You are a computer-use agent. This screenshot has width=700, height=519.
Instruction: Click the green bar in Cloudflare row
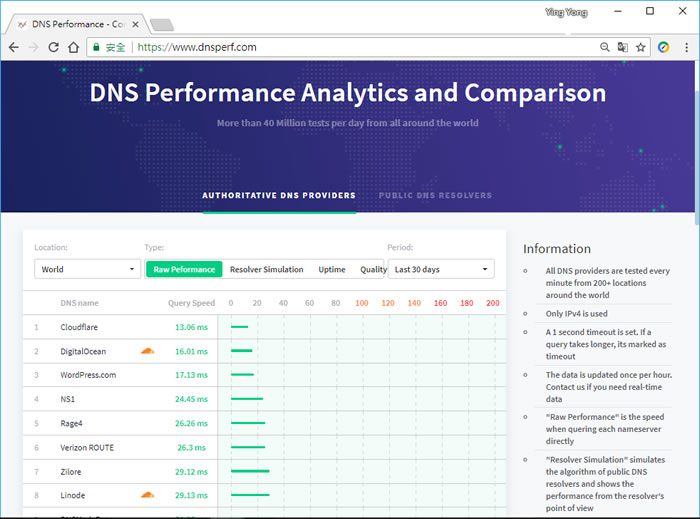coord(239,327)
